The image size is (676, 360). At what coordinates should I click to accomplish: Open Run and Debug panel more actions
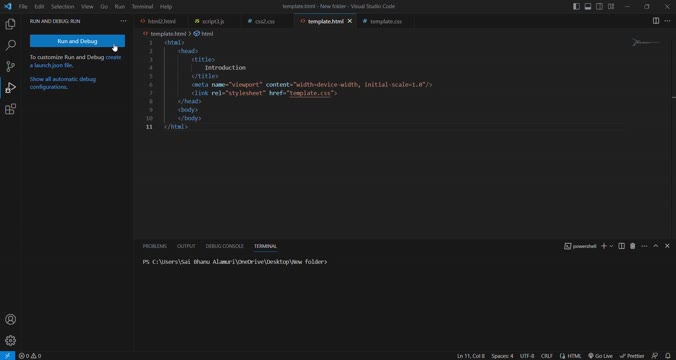click(123, 21)
